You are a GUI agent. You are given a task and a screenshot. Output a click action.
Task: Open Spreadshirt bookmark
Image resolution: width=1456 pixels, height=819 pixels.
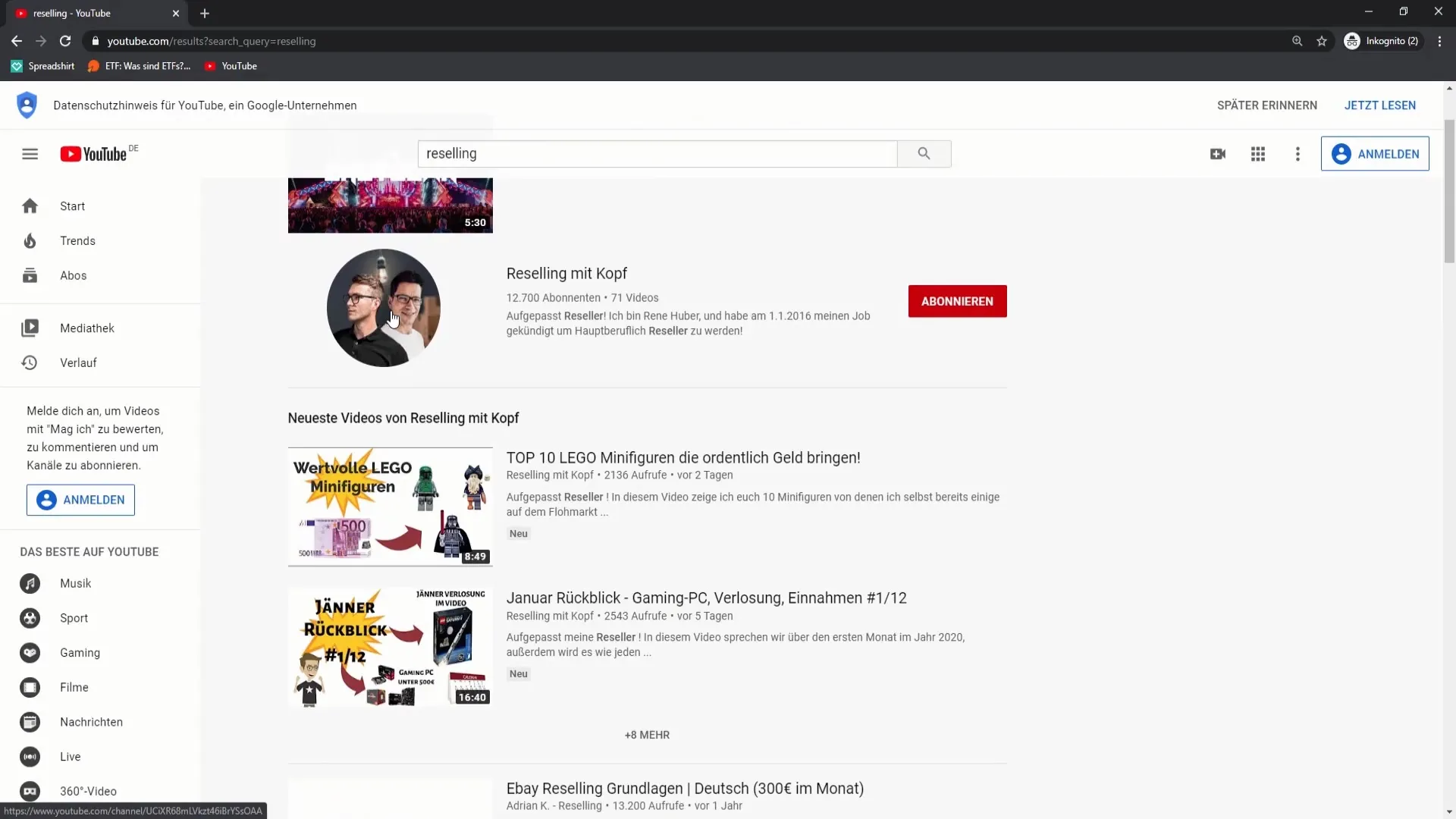click(x=43, y=66)
